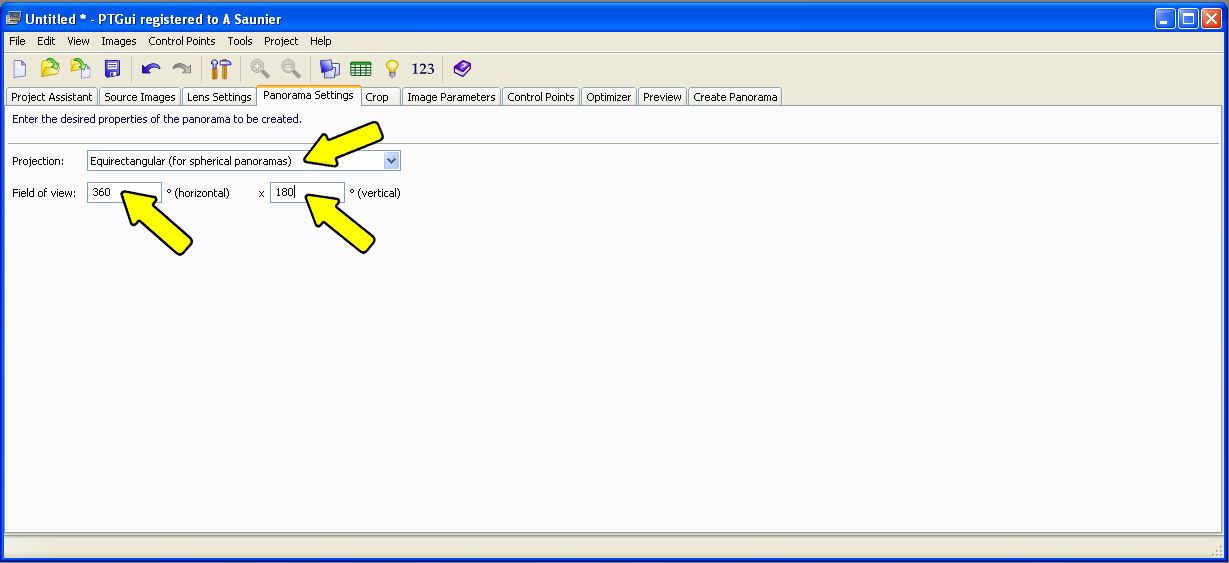Switch to the Create Panorama tab
Viewport: 1229px width, 563px height.
click(734, 97)
